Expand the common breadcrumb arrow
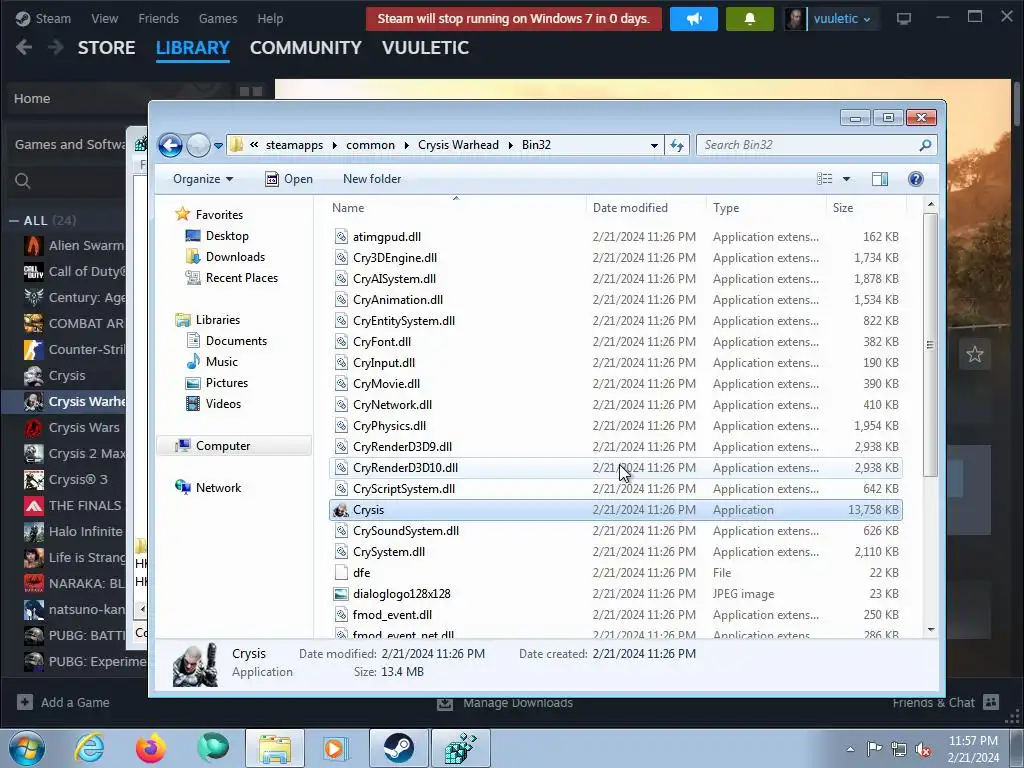 406,145
